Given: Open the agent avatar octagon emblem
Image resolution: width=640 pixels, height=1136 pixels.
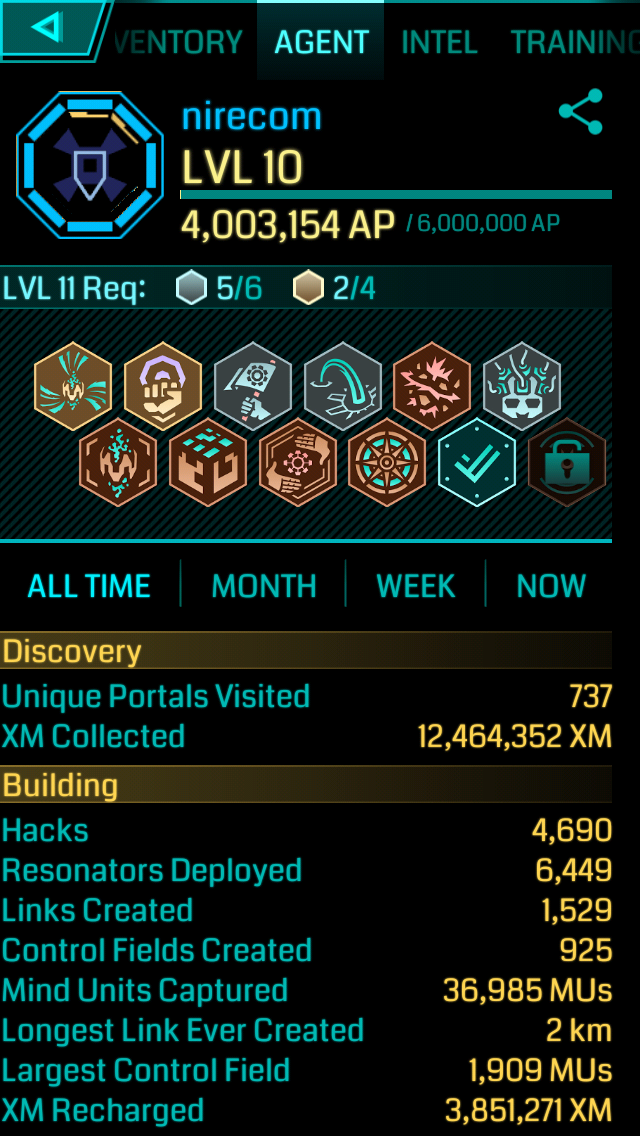Looking at the screenshot, I should (91, 164).
